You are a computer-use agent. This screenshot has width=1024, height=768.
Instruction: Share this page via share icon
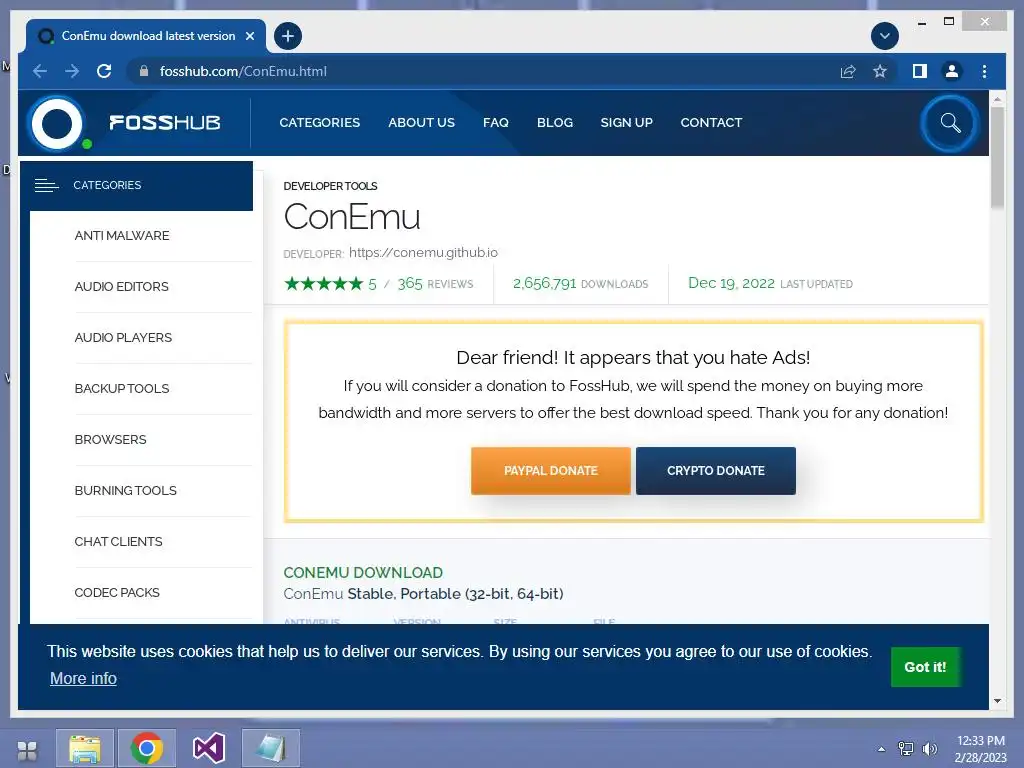tap(848, 71)
